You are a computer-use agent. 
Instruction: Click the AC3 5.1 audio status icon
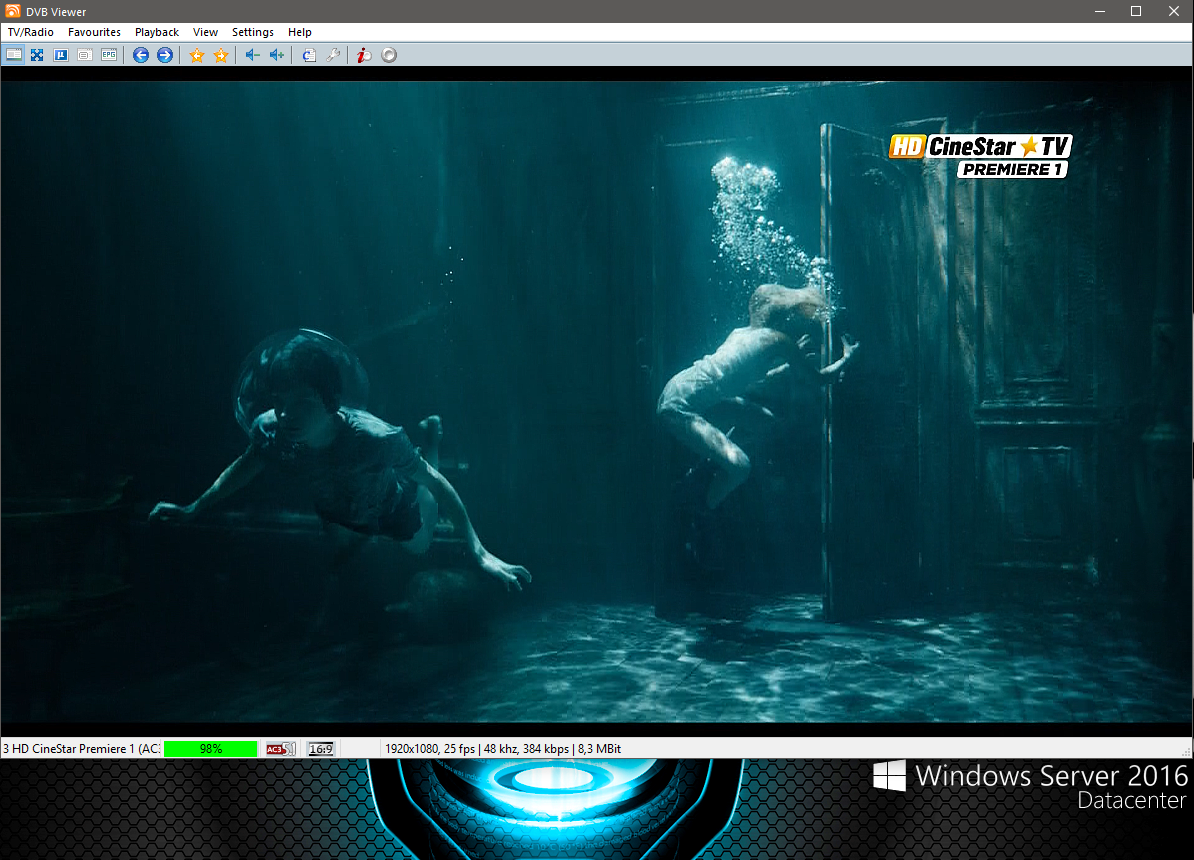point(280,749)
